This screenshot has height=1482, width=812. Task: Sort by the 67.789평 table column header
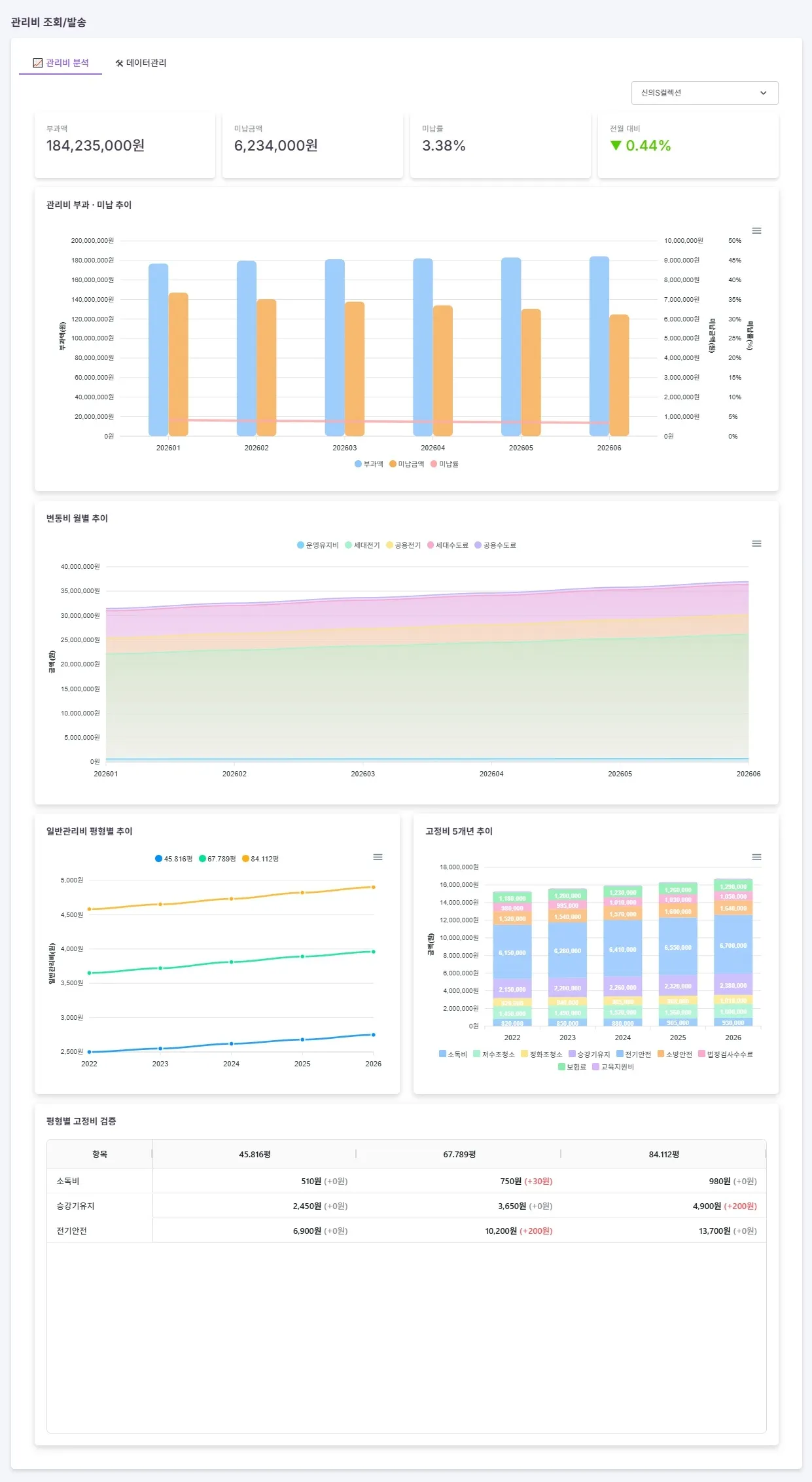coord(459,1154)
